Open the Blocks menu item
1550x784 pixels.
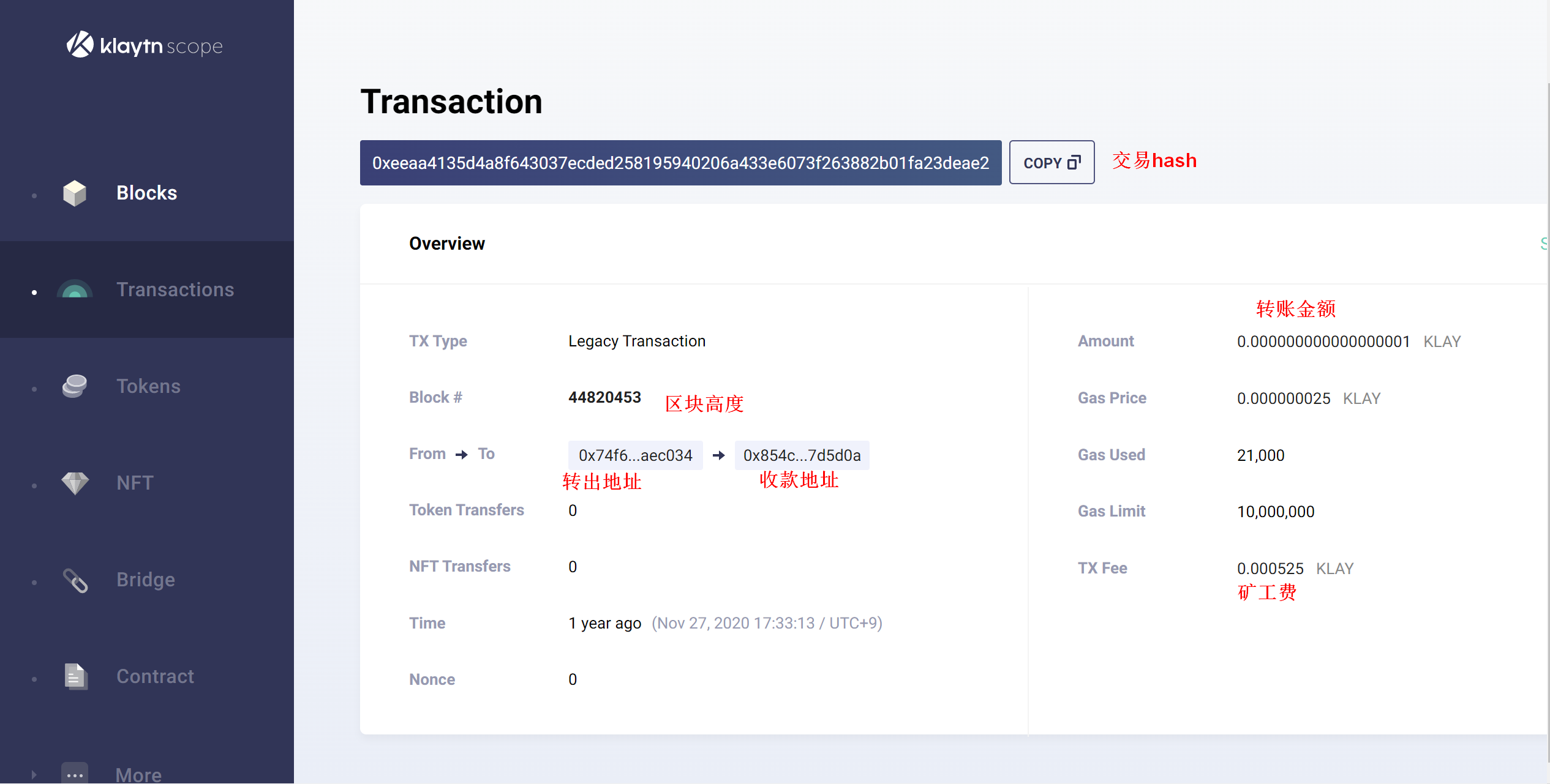point(146,193)
